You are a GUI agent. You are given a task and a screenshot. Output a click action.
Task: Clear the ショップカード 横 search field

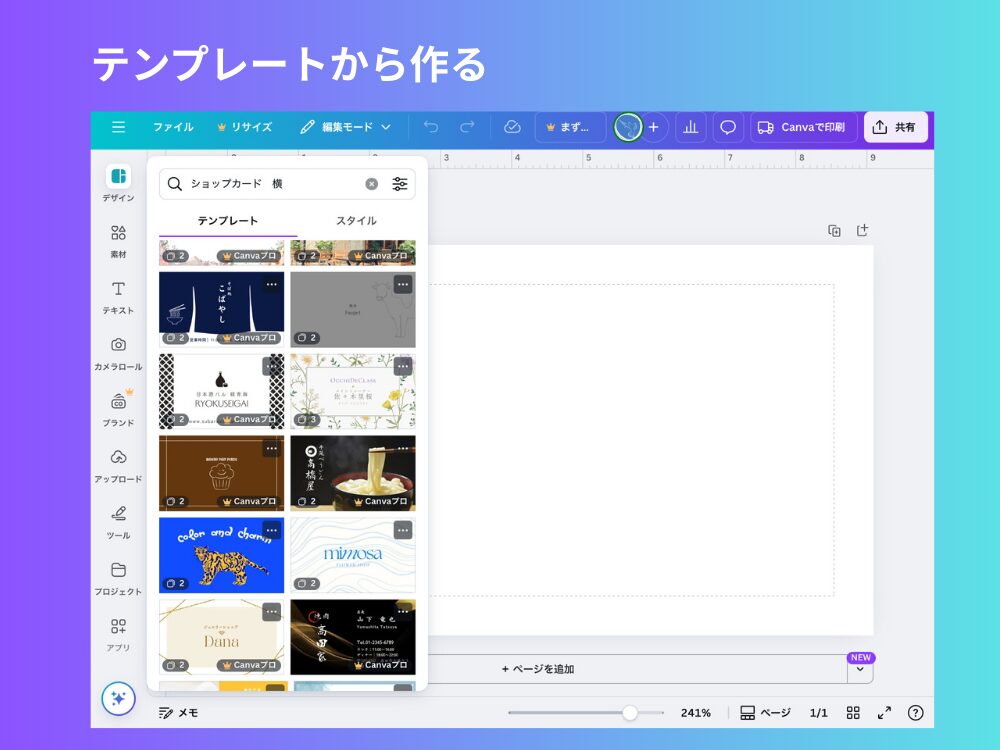pos(370,183)
